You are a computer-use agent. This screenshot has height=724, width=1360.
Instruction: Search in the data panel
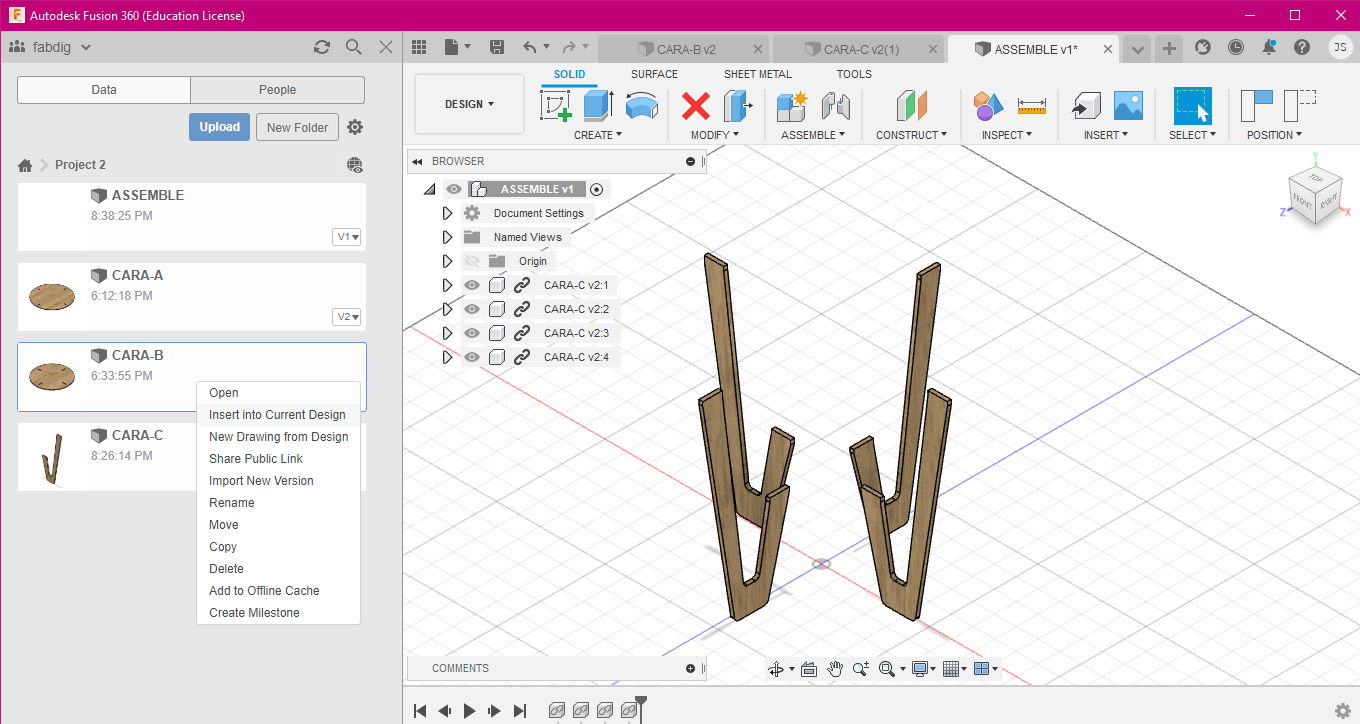[x=353, y=47]
